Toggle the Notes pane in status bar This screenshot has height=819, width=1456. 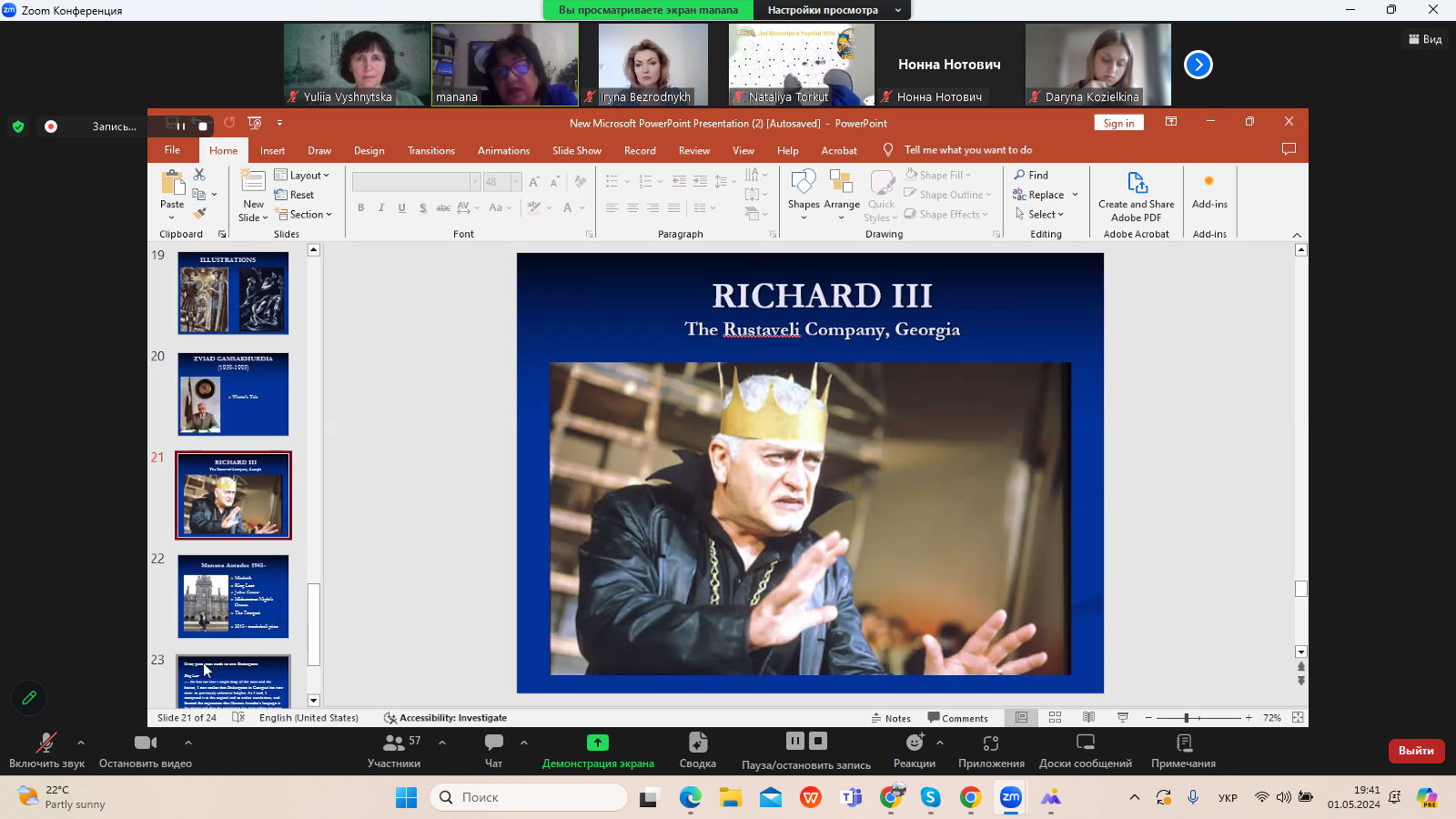(891, 718)
